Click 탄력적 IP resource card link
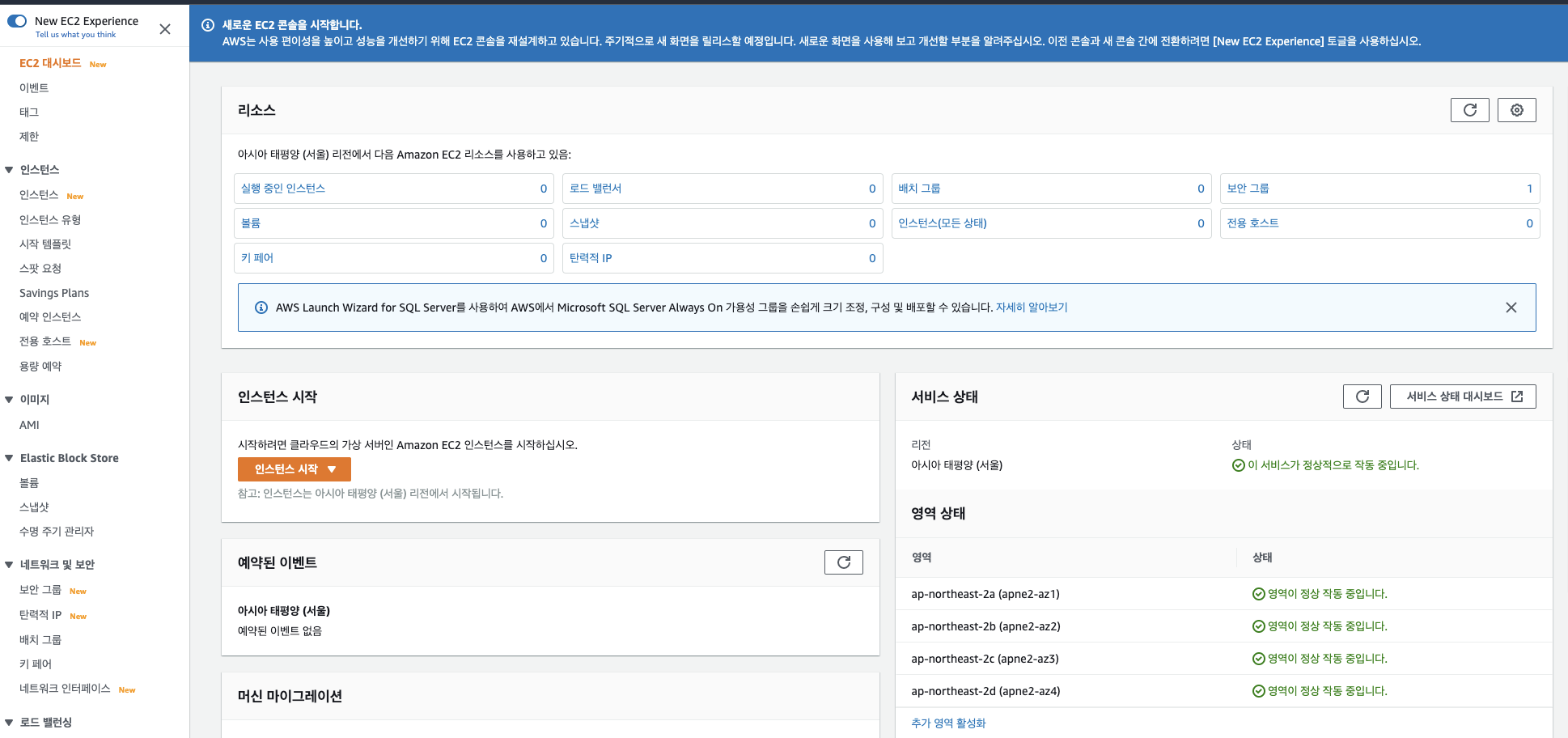The image size is (1568, 738). point(591,258)
